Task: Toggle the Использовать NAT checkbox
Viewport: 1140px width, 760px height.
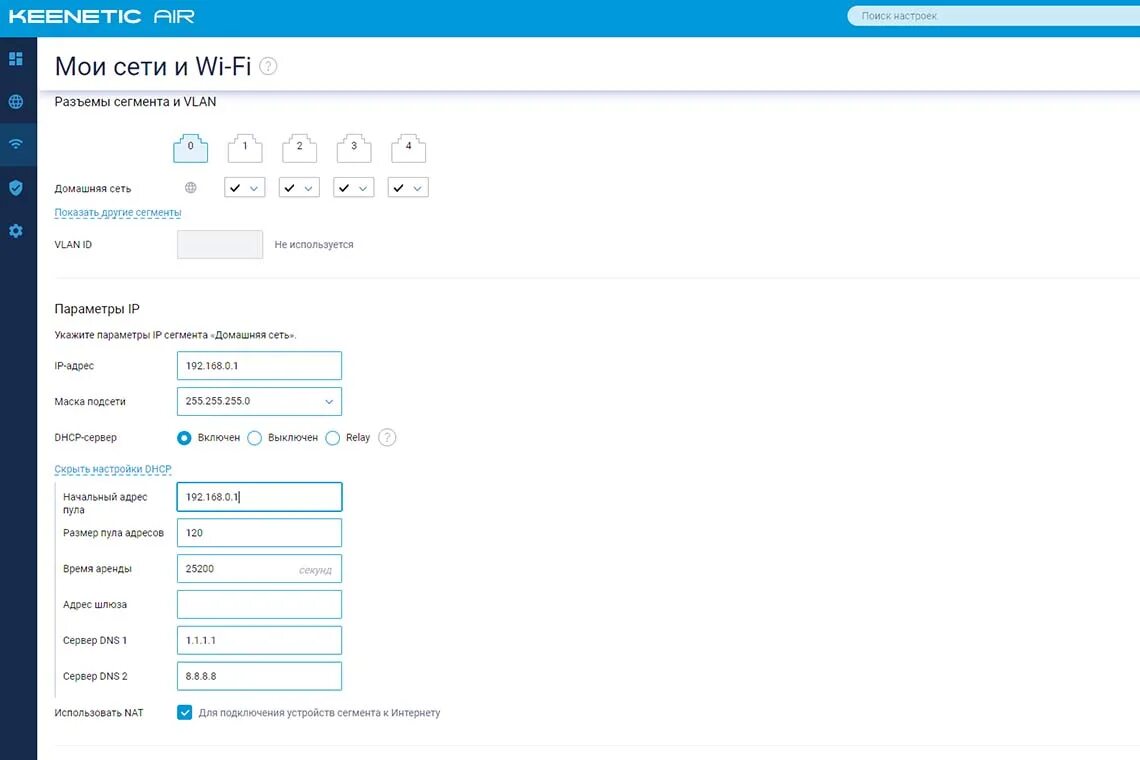Action: pyautogui.click(x=185, y=712)
